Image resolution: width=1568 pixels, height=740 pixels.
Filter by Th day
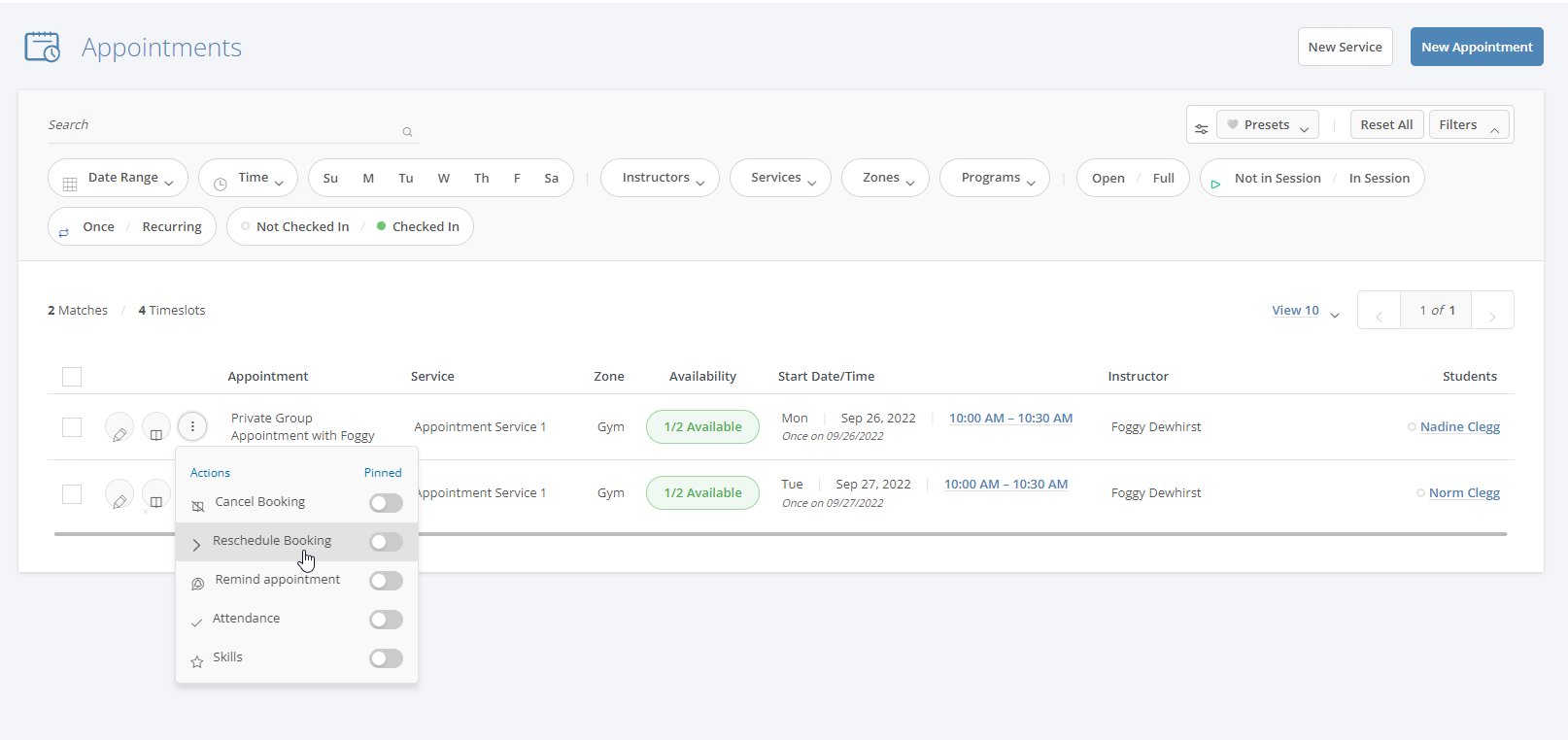(x=481, y=179)
